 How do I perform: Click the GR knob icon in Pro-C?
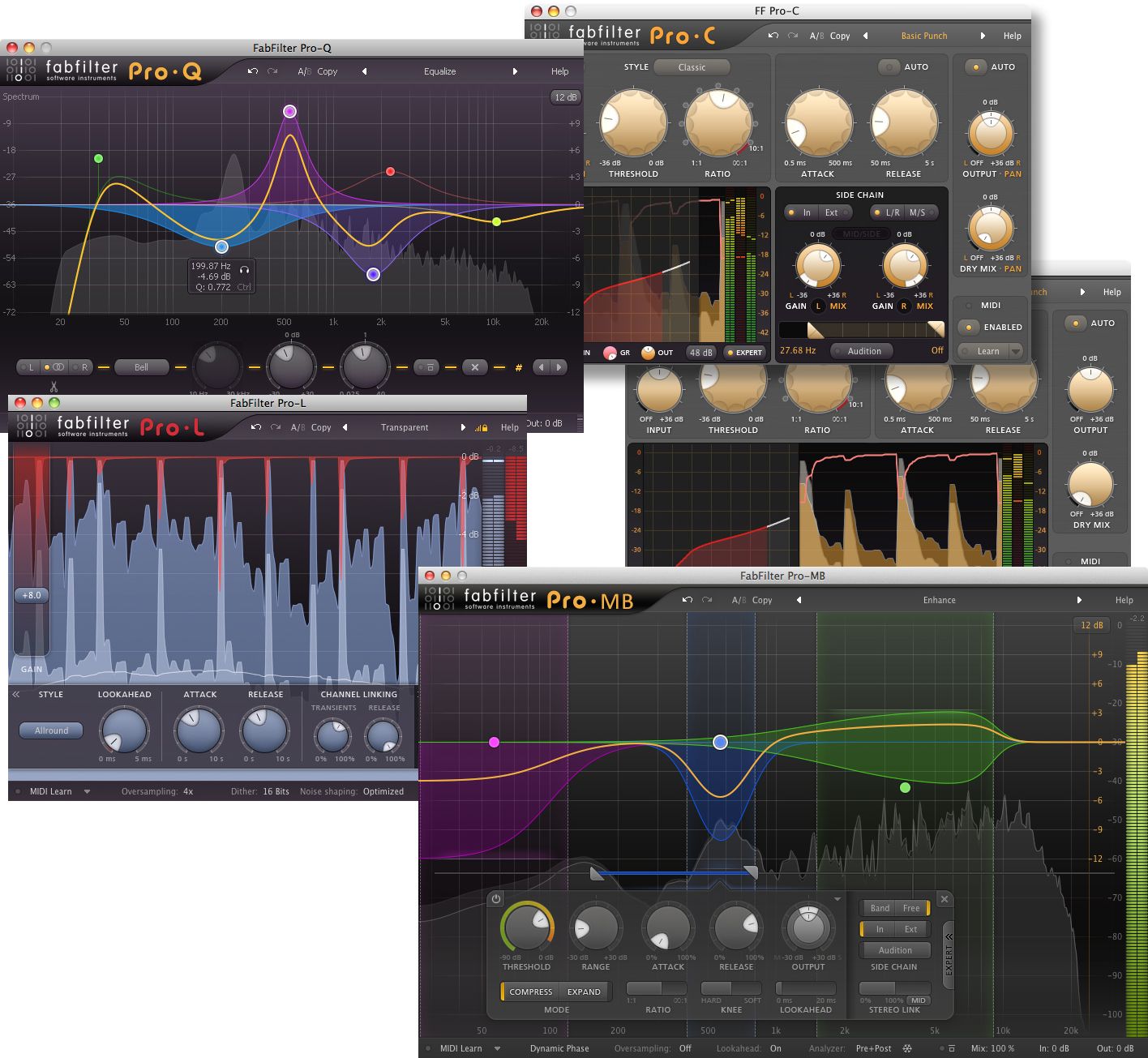tap(610, 353)
